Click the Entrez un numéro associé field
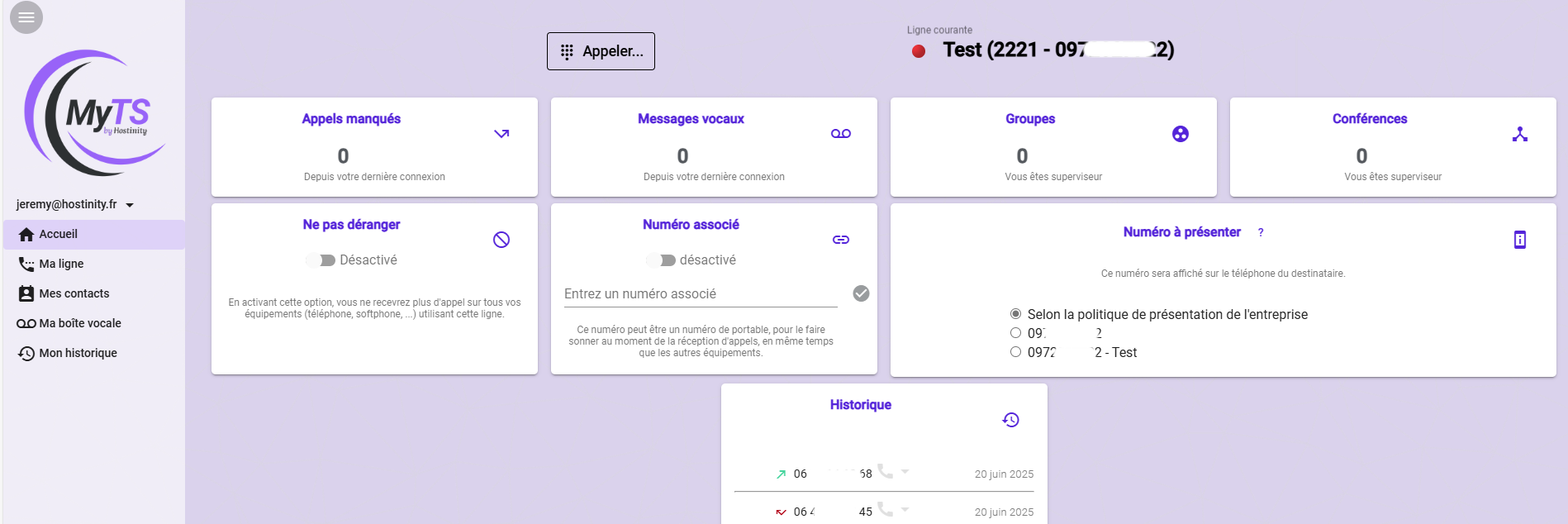1568x524 pixels. 700,294
